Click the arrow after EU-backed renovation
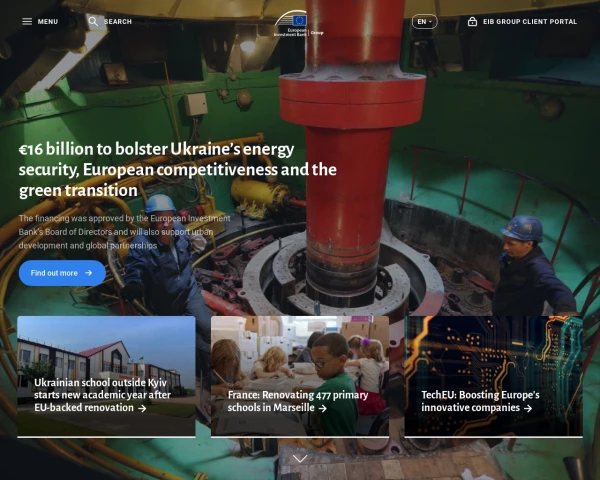The width and height of the screenshot is (600, 480). pyautogui.click(x=142, y=408)
